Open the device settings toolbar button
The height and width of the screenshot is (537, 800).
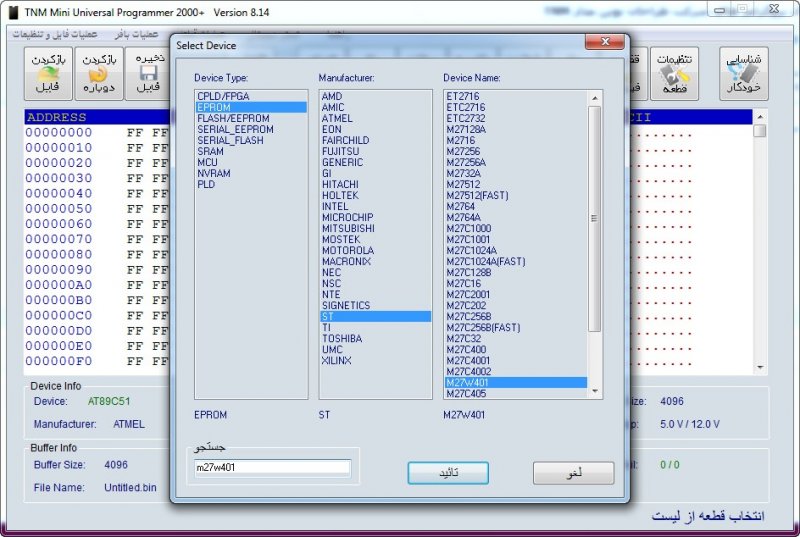click(x=674, y=74)
